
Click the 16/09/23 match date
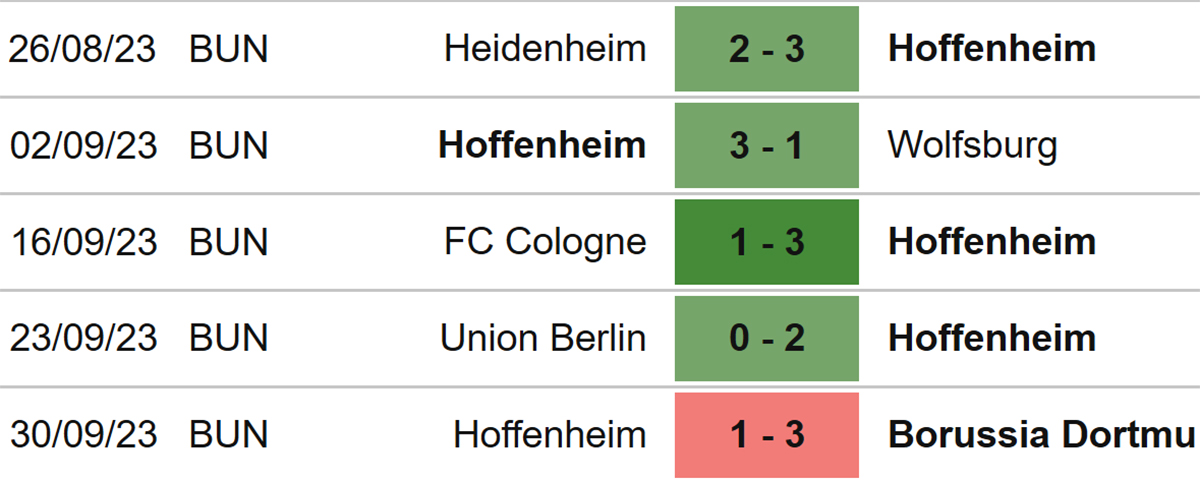point(83,242)
